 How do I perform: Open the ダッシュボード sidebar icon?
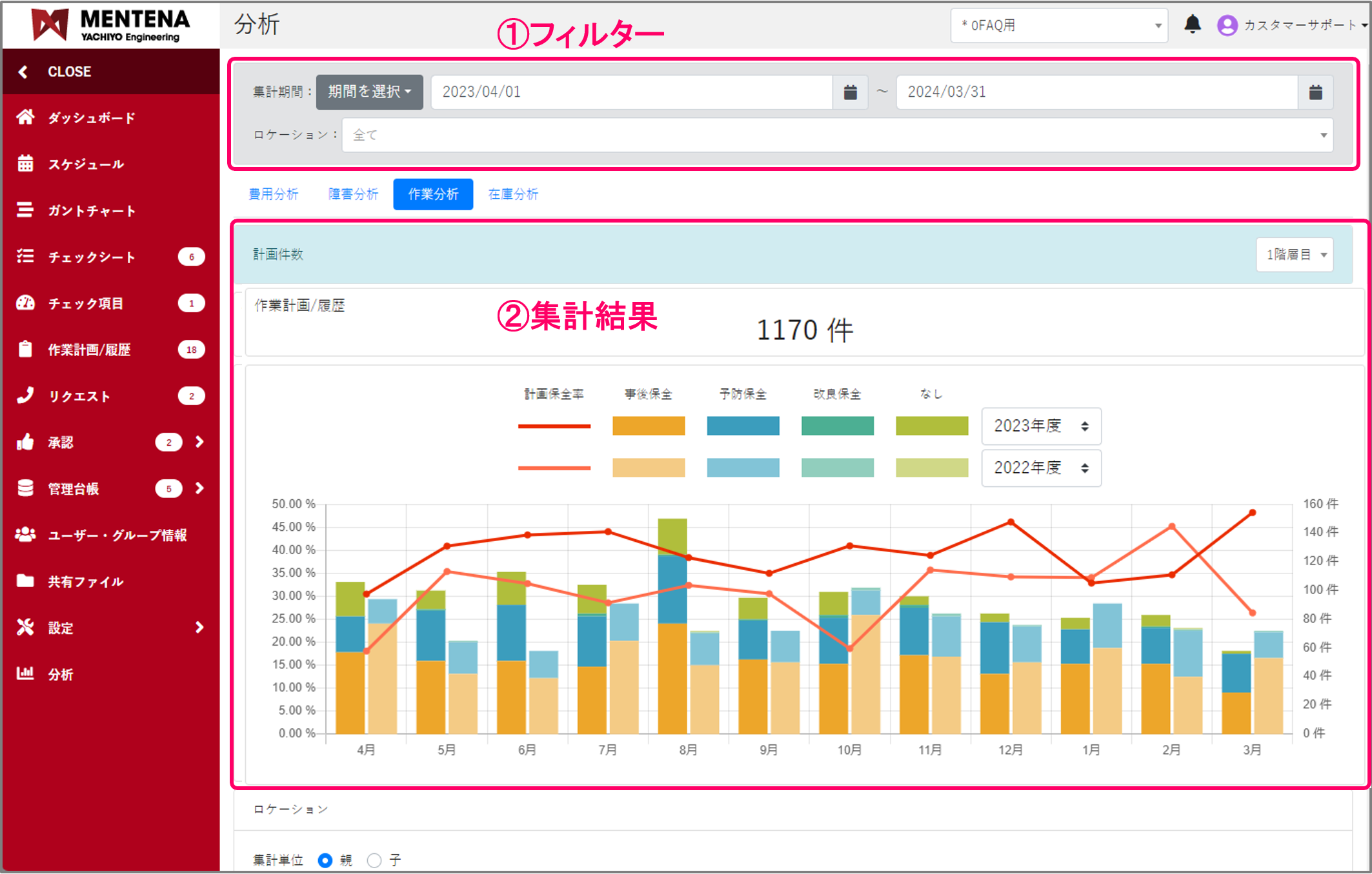click(x=26, y=117)
